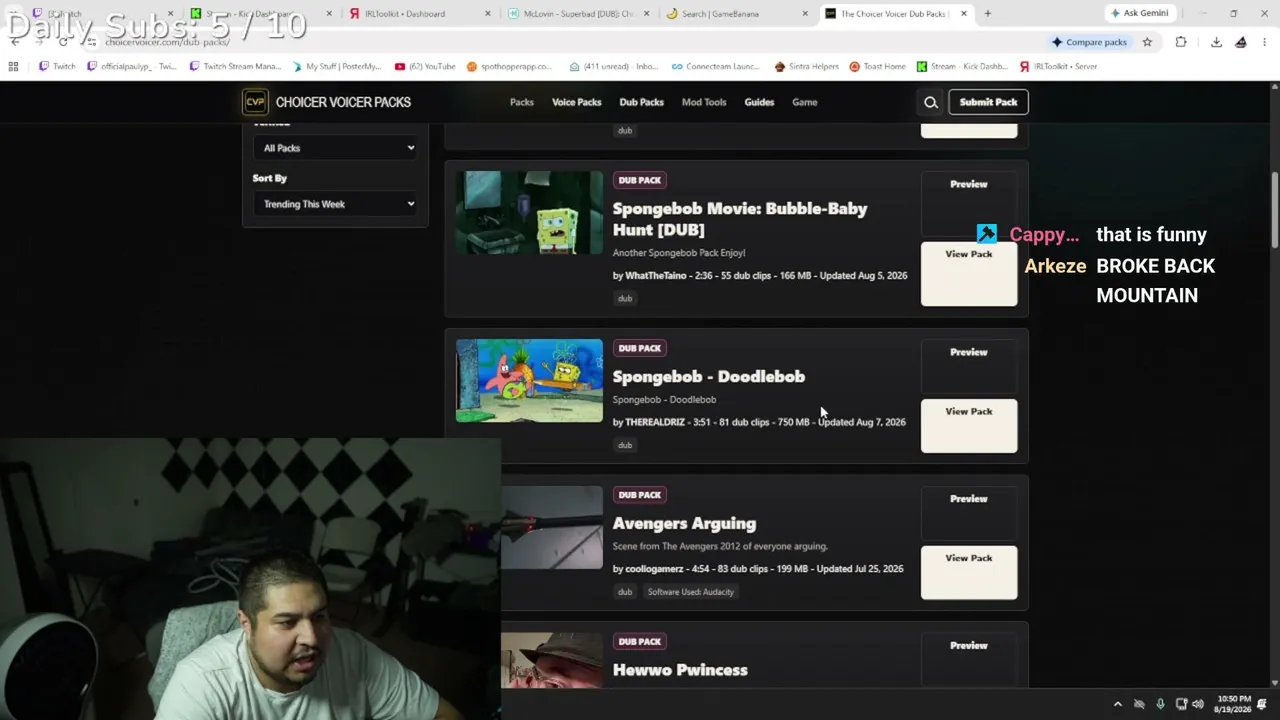This screenshot has height=720, width=1280.
Task: Open the Toast Home bookmark
Action: point(877,66)
